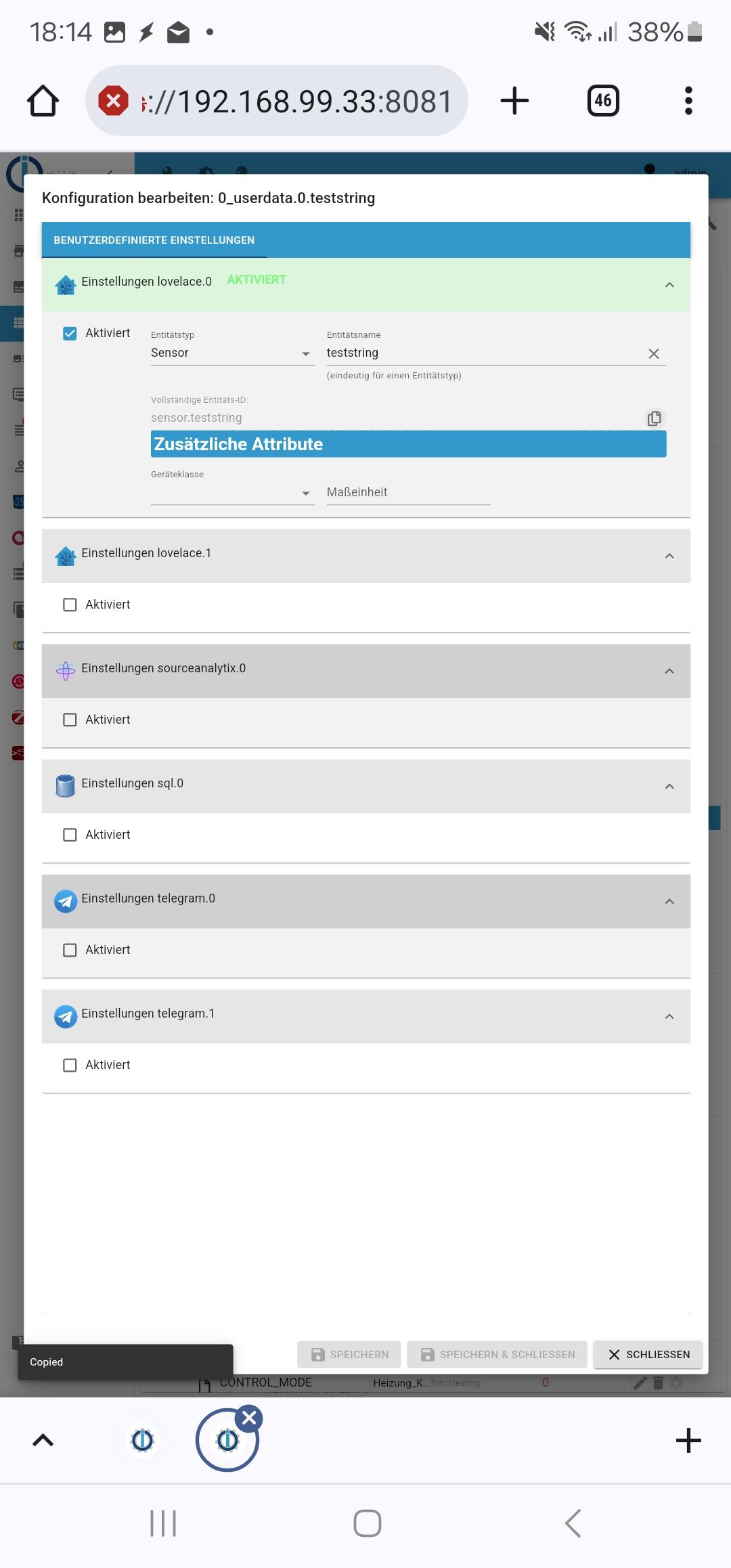Collapse the Einstellungen lovelace.1 section
This screenshot has width=731, height=1568.
(x=669, y=556)
